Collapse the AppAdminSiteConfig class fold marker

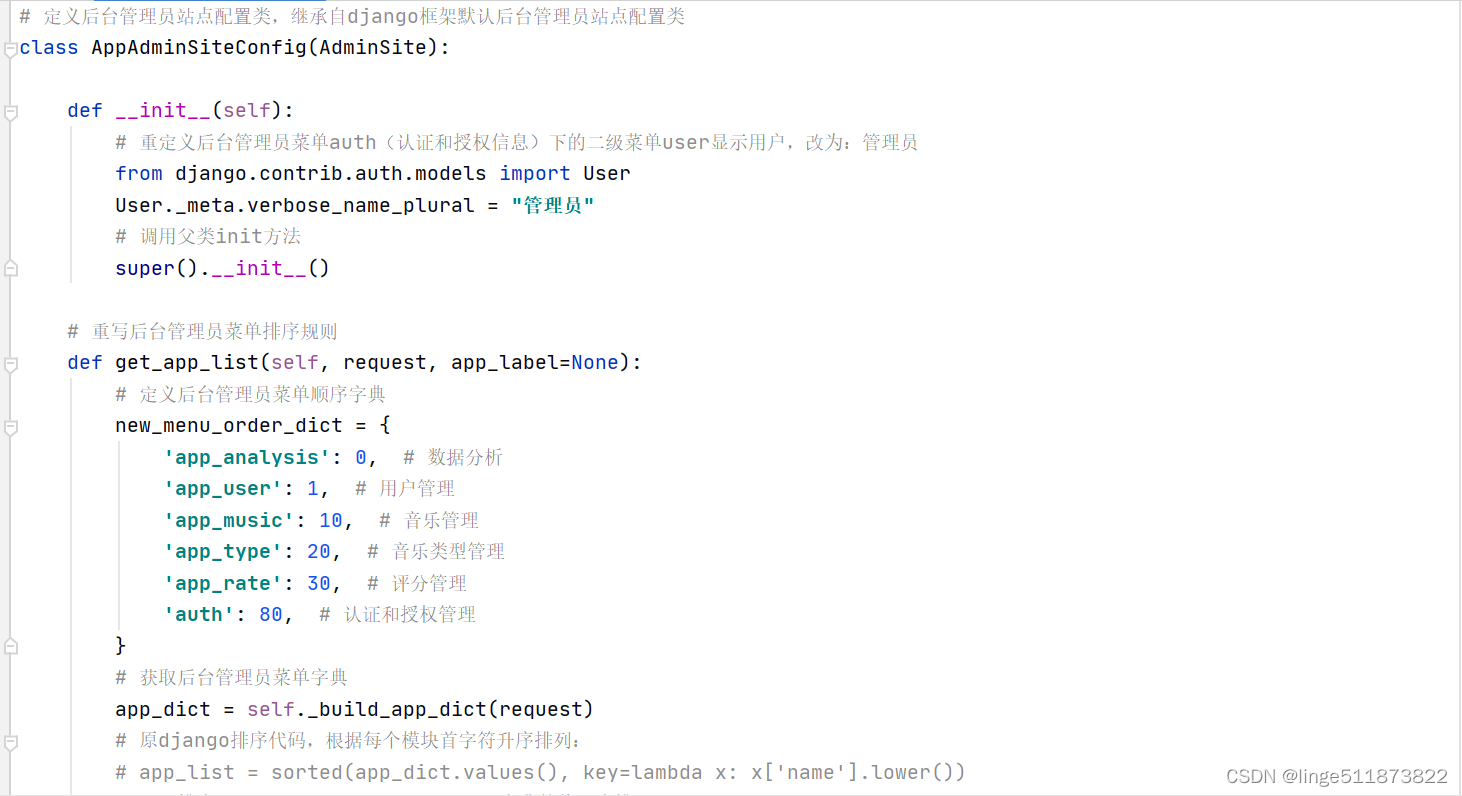11,51
